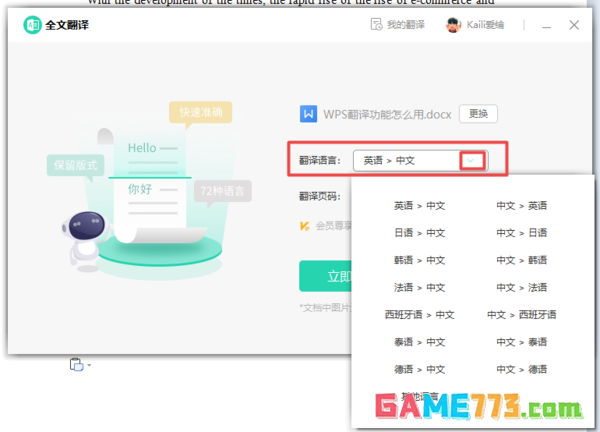
Task: Click the WPS翻译功能怎么用.docx file name
Action: (387, 114)
